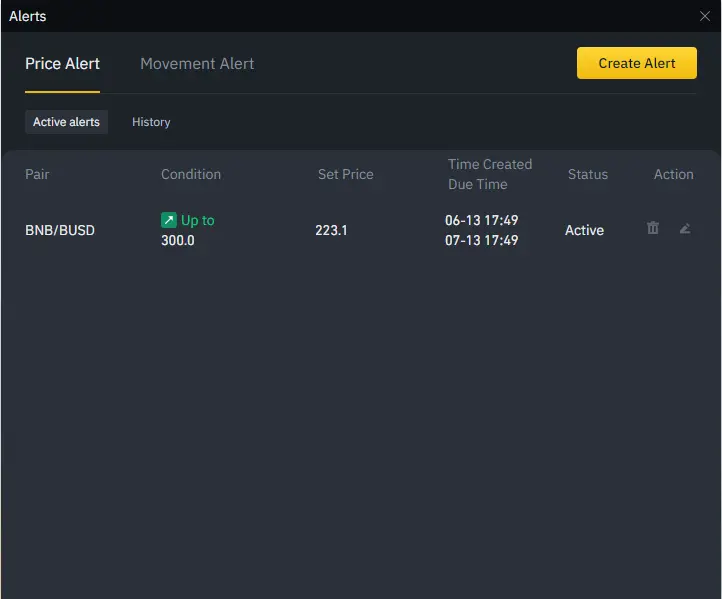
Task: Select the Price Alert tab
Action: [62, 64]
